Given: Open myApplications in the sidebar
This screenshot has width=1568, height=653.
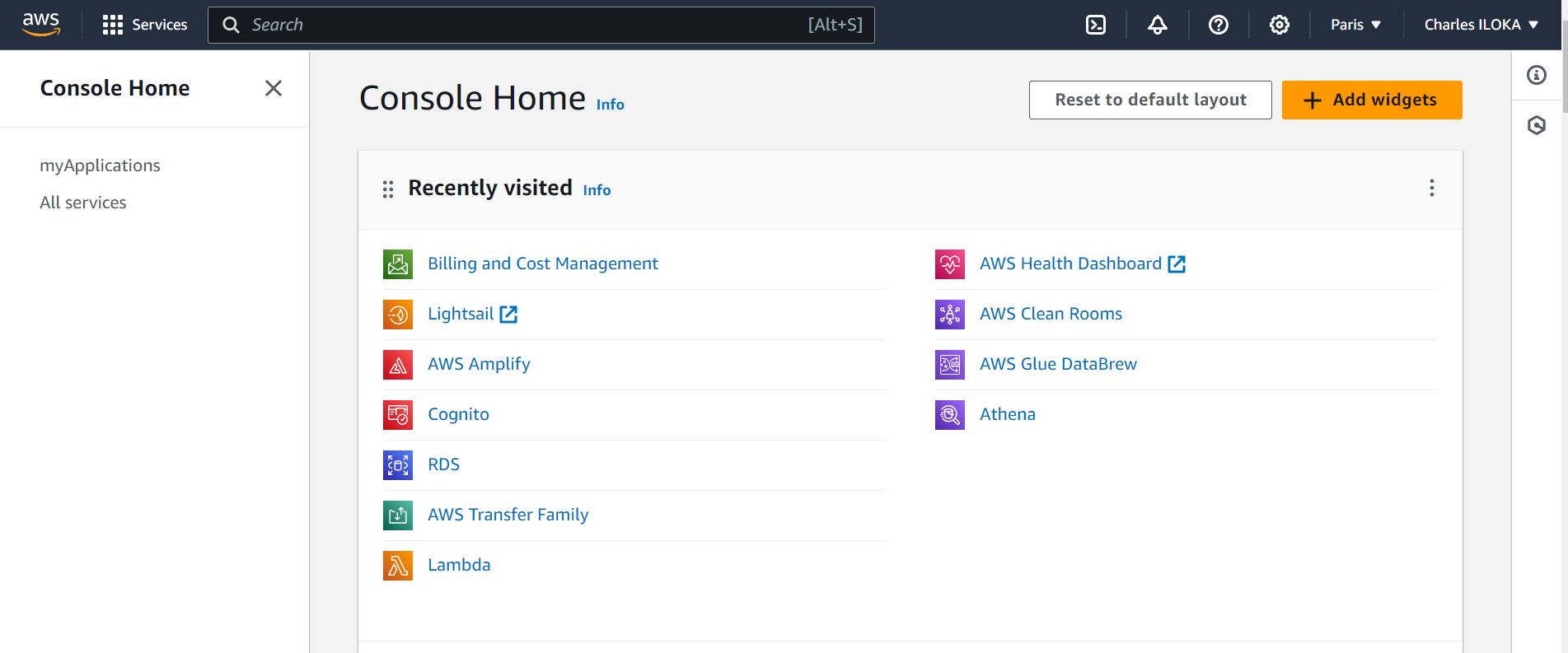Looking at the screenshot, I should pyautogui.click(x=100, y=166).
